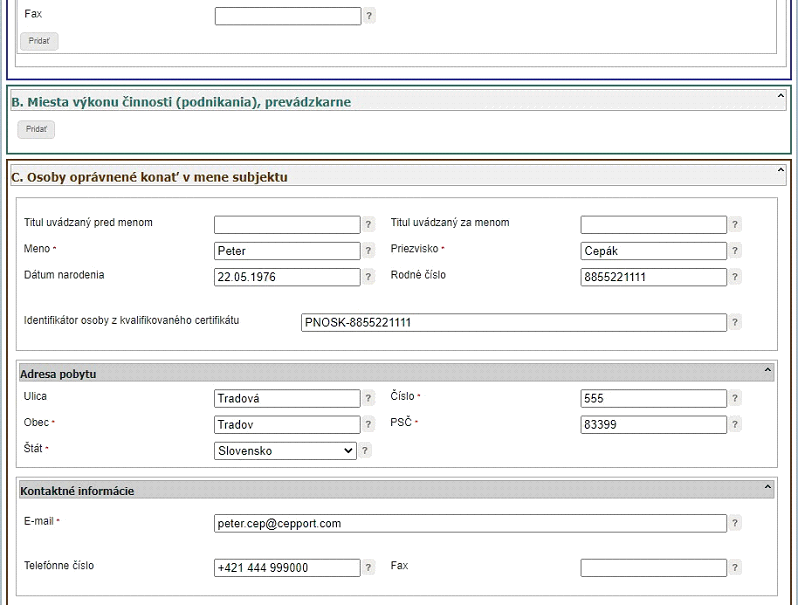Open help for Priezvisko field
Viewport: 799px width, 606px height.
pyautogui.click(x=734, y=251)
